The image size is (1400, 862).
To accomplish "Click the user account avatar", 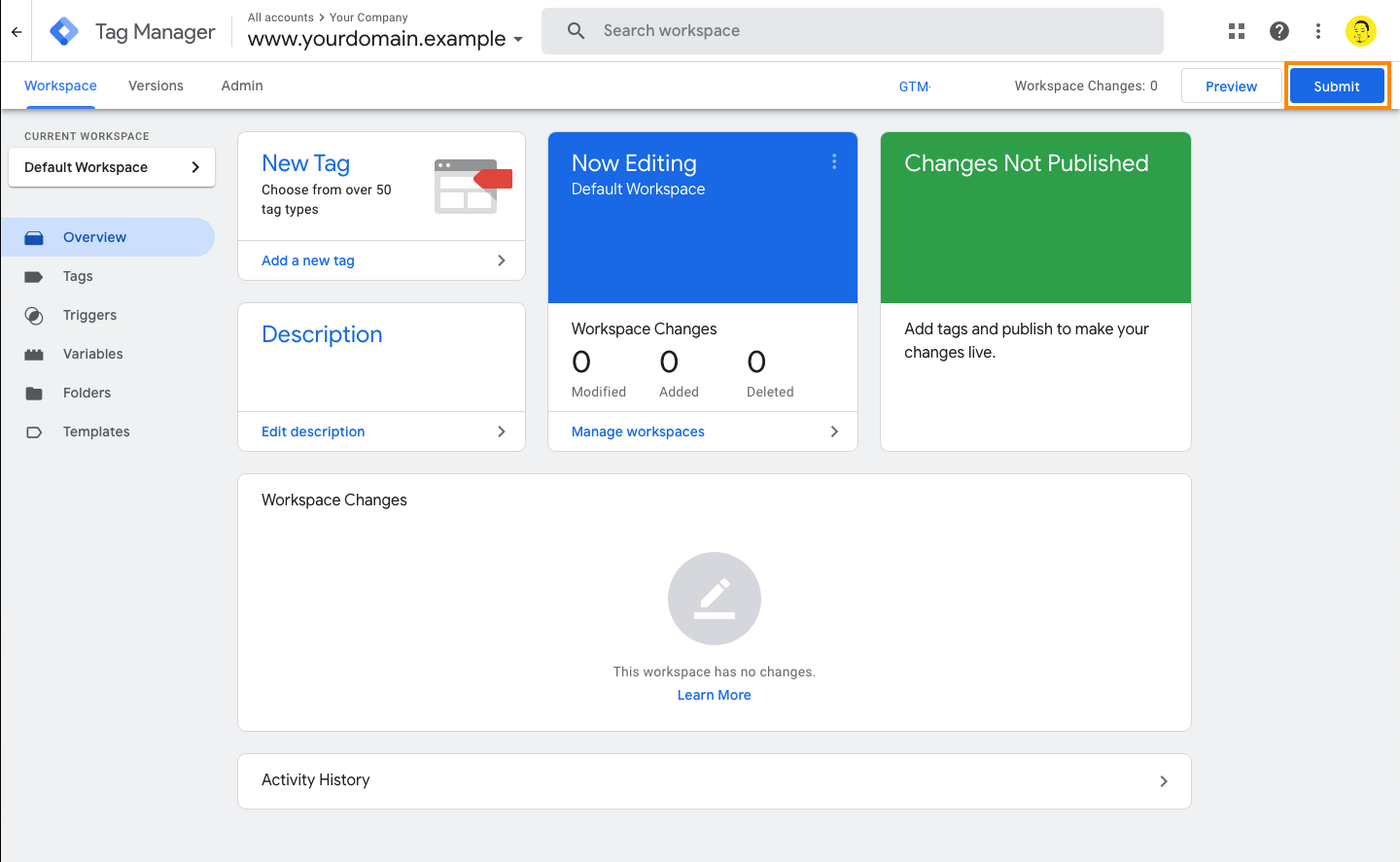I will pyautogui.click(x=1361, y=31).
